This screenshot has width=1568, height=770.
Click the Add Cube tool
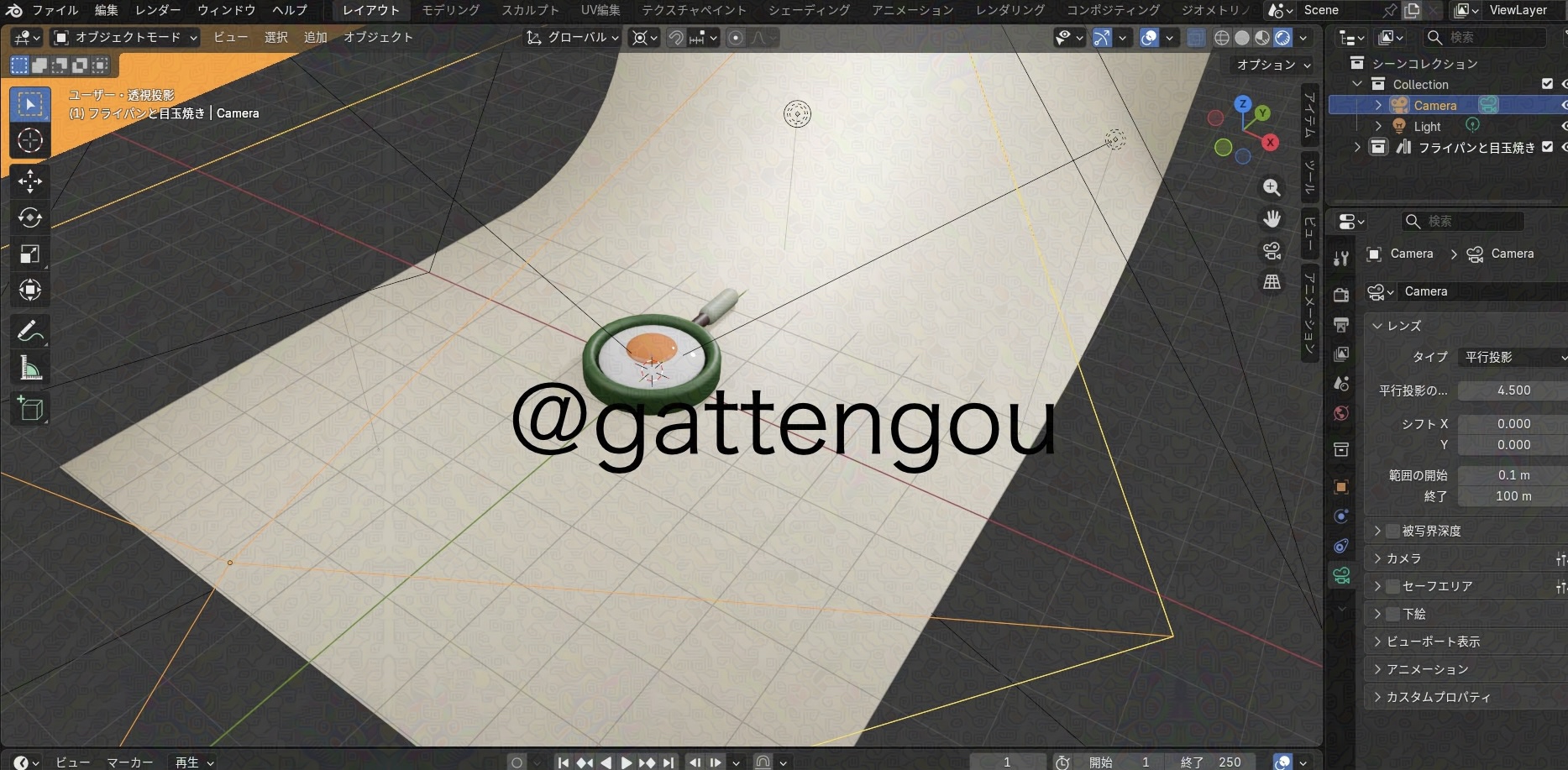tap(30, 409)
